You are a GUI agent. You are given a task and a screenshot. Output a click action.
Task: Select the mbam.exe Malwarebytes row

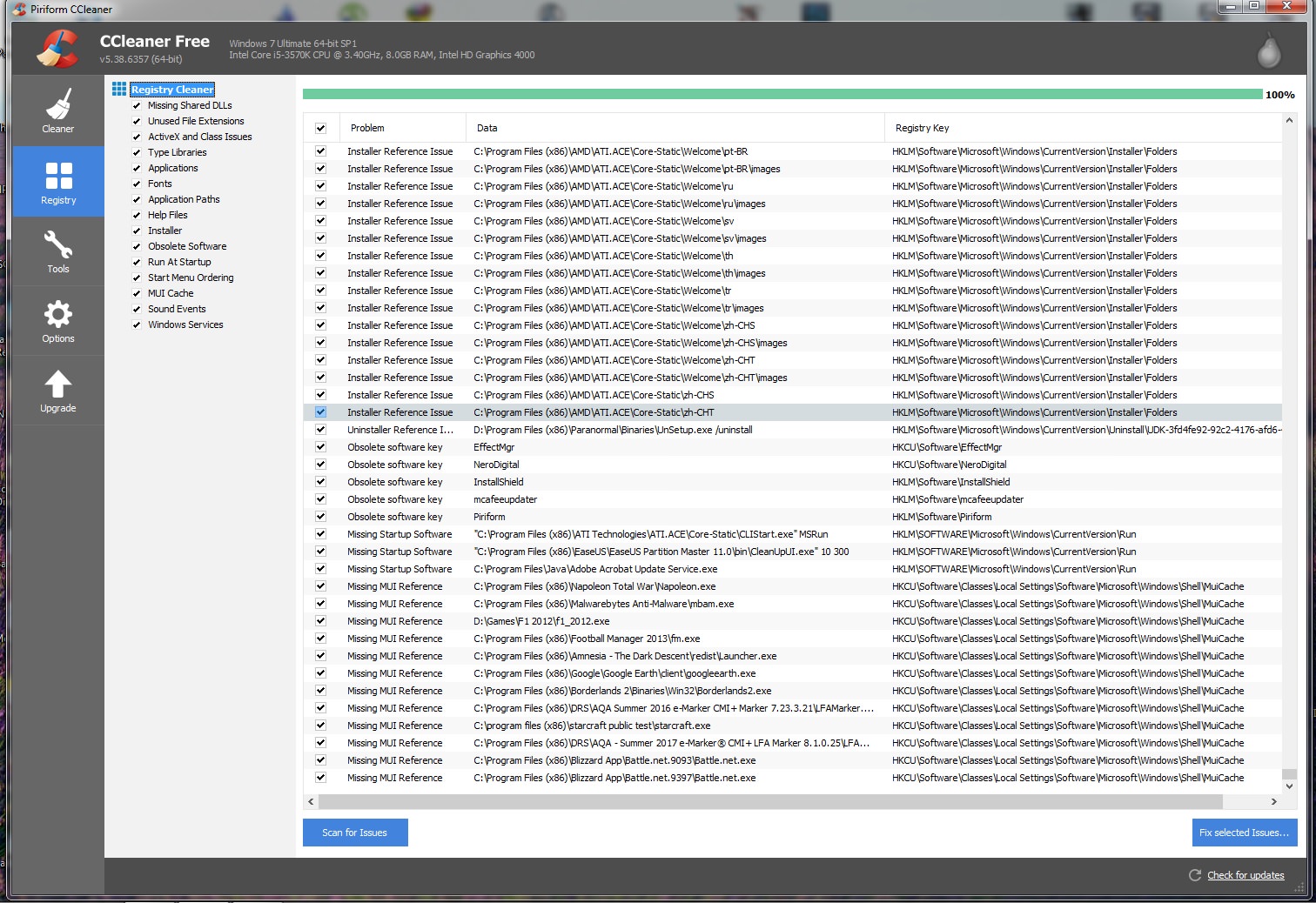click(793, 604)
